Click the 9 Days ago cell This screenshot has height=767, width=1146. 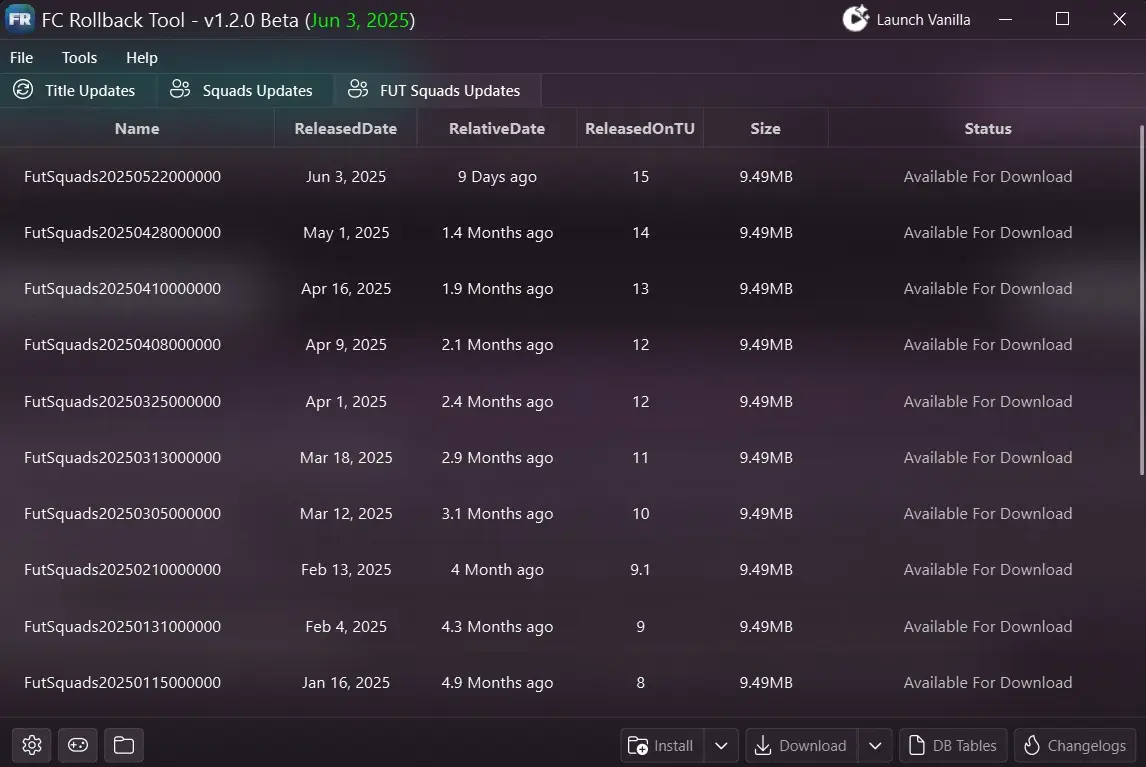coord(497,177)
